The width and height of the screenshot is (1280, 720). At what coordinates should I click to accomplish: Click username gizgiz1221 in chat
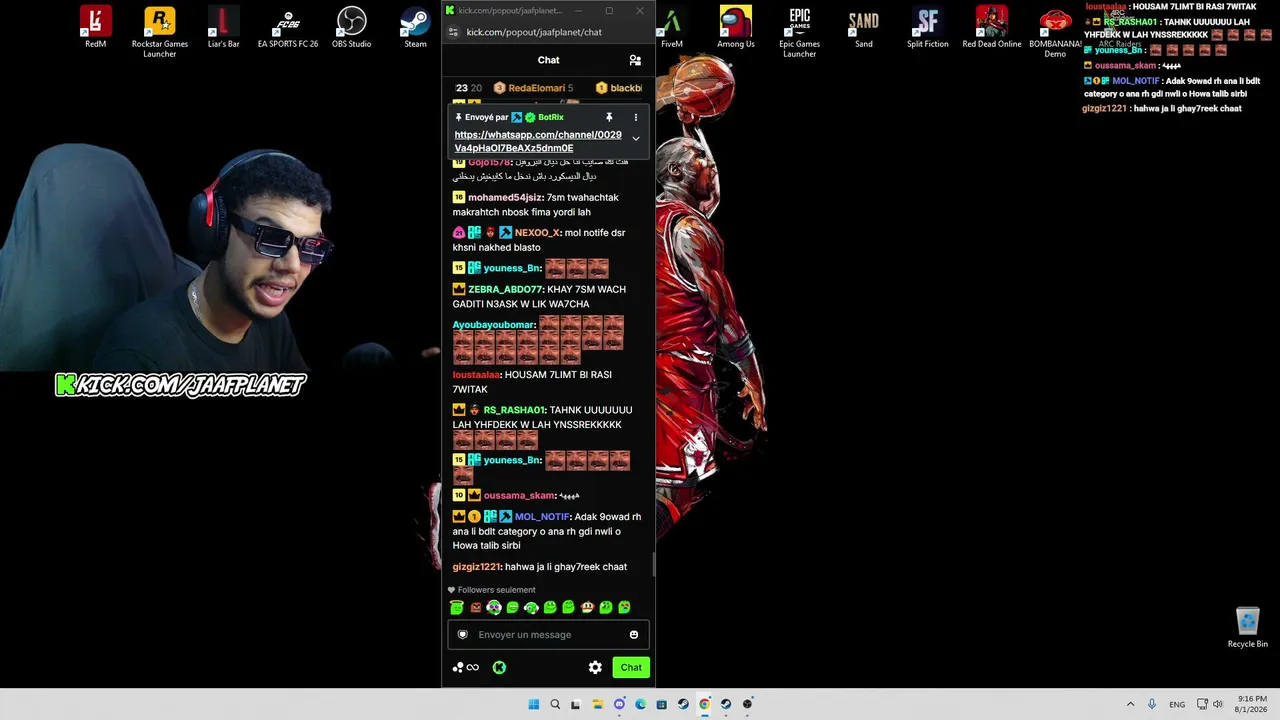476,567
